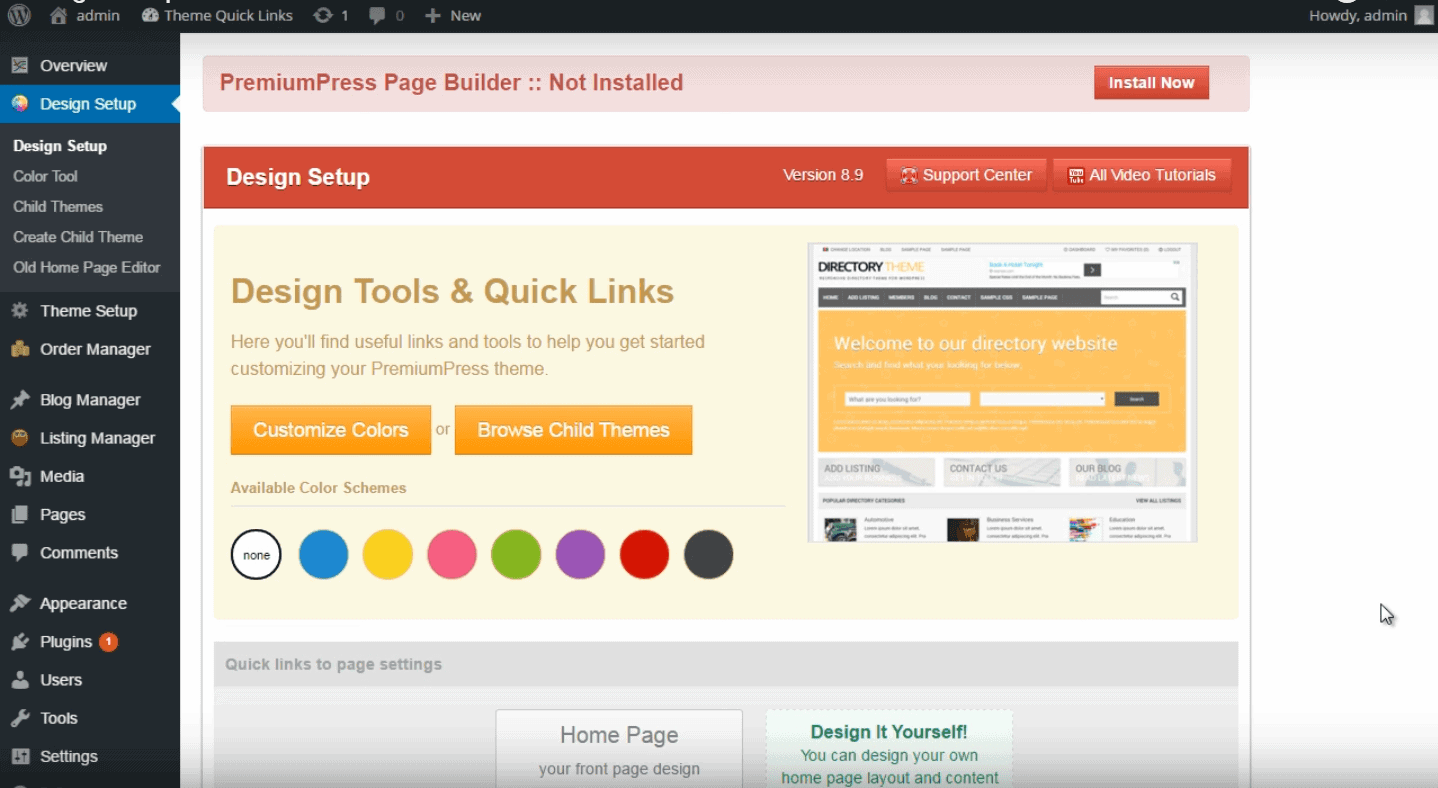
Task: Click the Appearance brush icon
Action: (x=19, y=603)
